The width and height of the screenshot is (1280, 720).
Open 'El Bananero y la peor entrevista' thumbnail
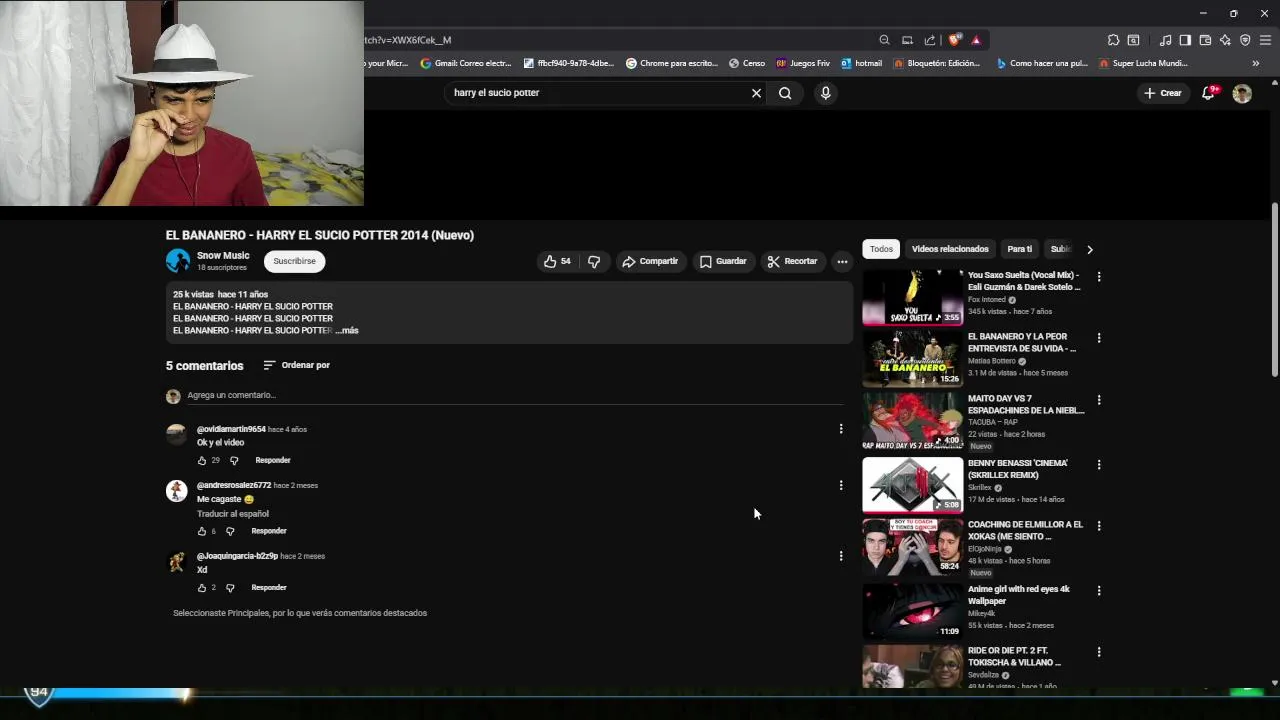pos(913,358)
